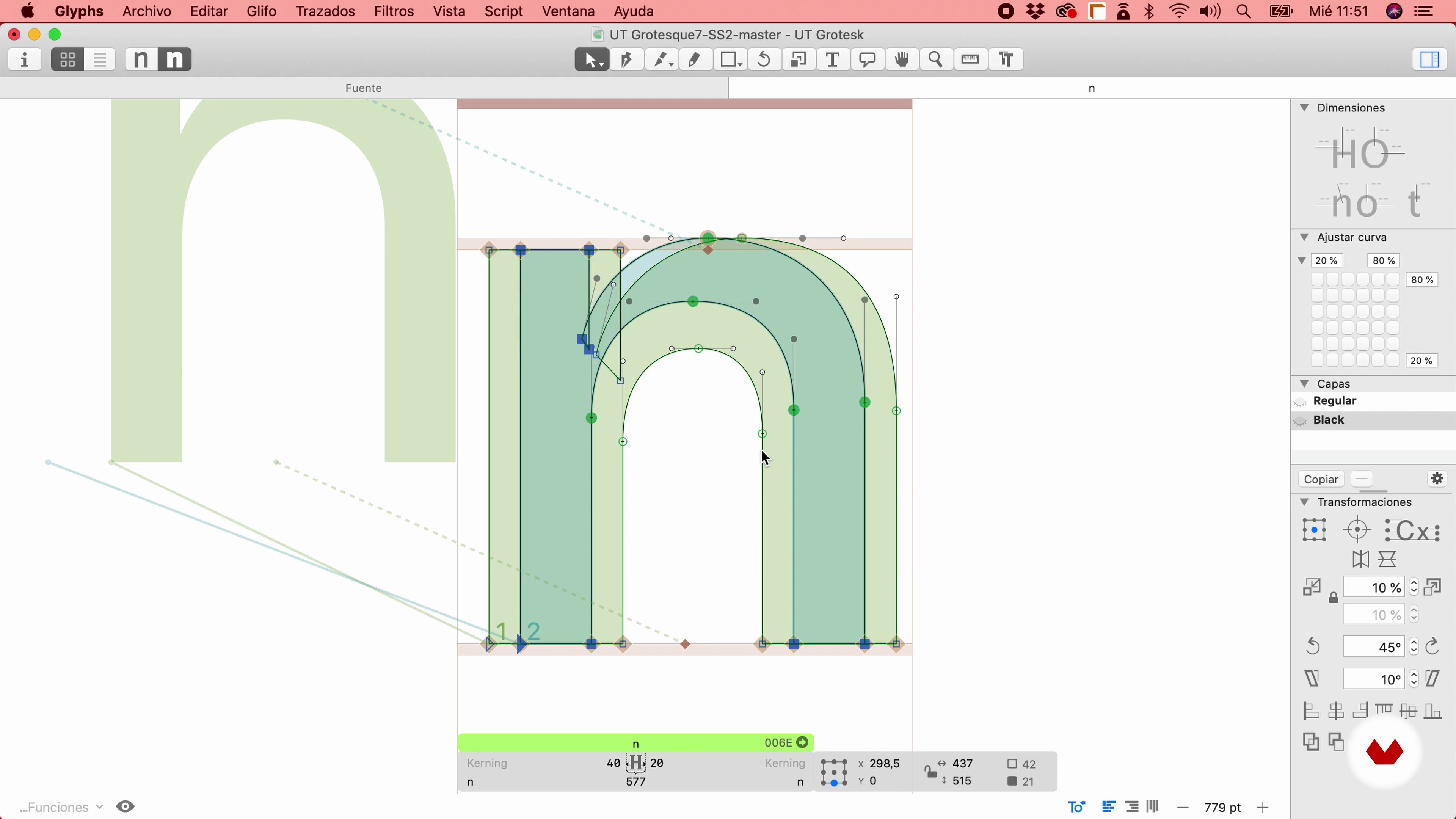Screen dimensions: 1456x819
Task: Select the arrow Select tool
Action: [x=591, y=60]
